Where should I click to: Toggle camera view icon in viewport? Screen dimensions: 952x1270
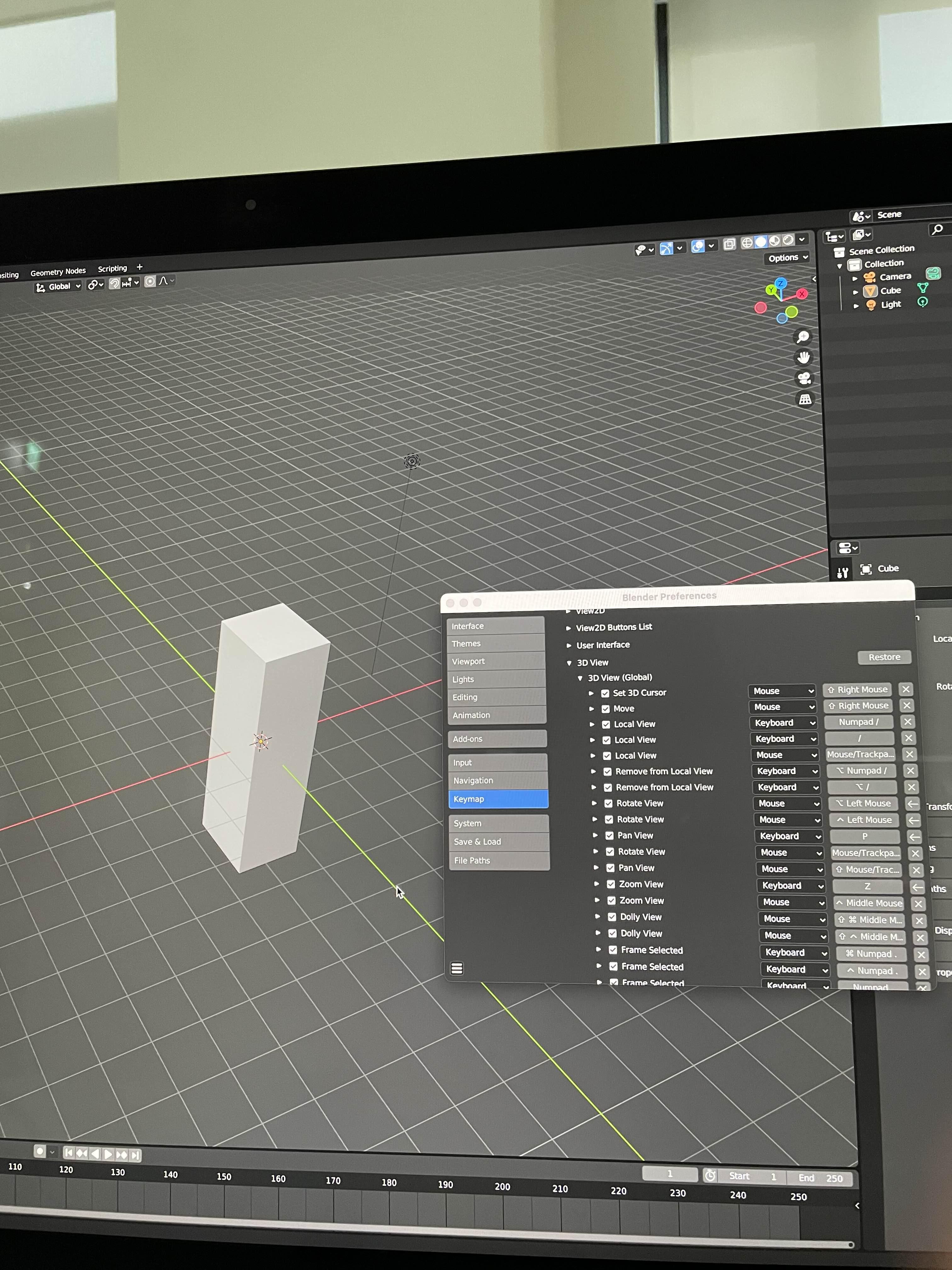[804, 378]
